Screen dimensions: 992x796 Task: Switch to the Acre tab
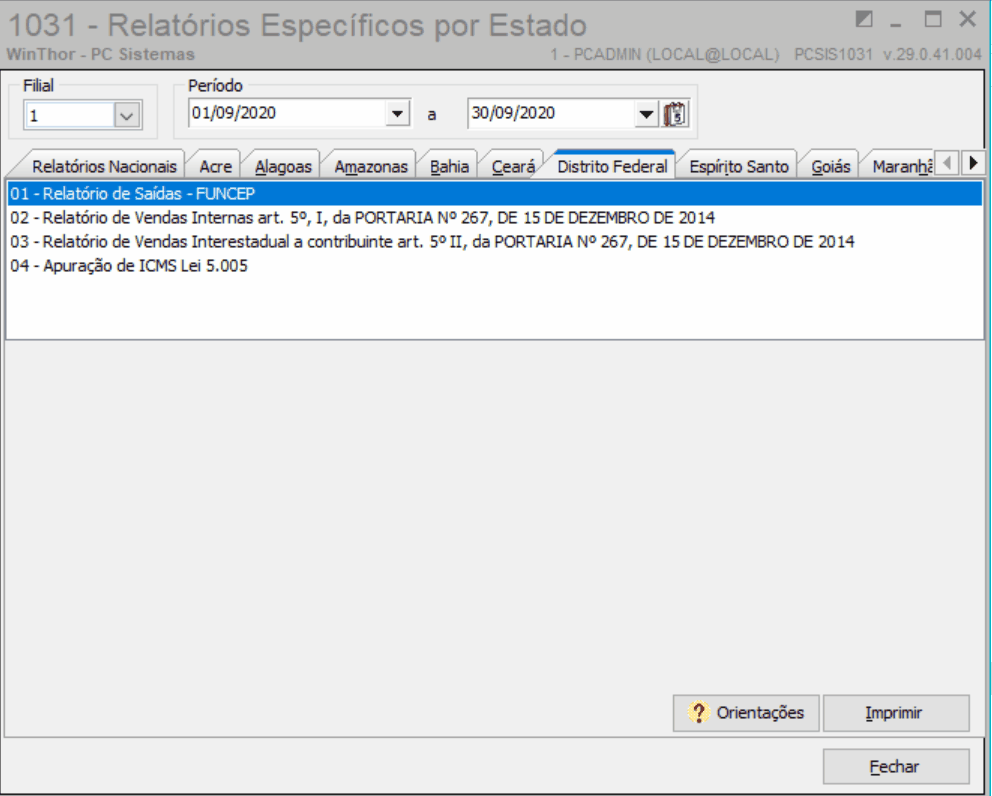[x=215, y=166]
